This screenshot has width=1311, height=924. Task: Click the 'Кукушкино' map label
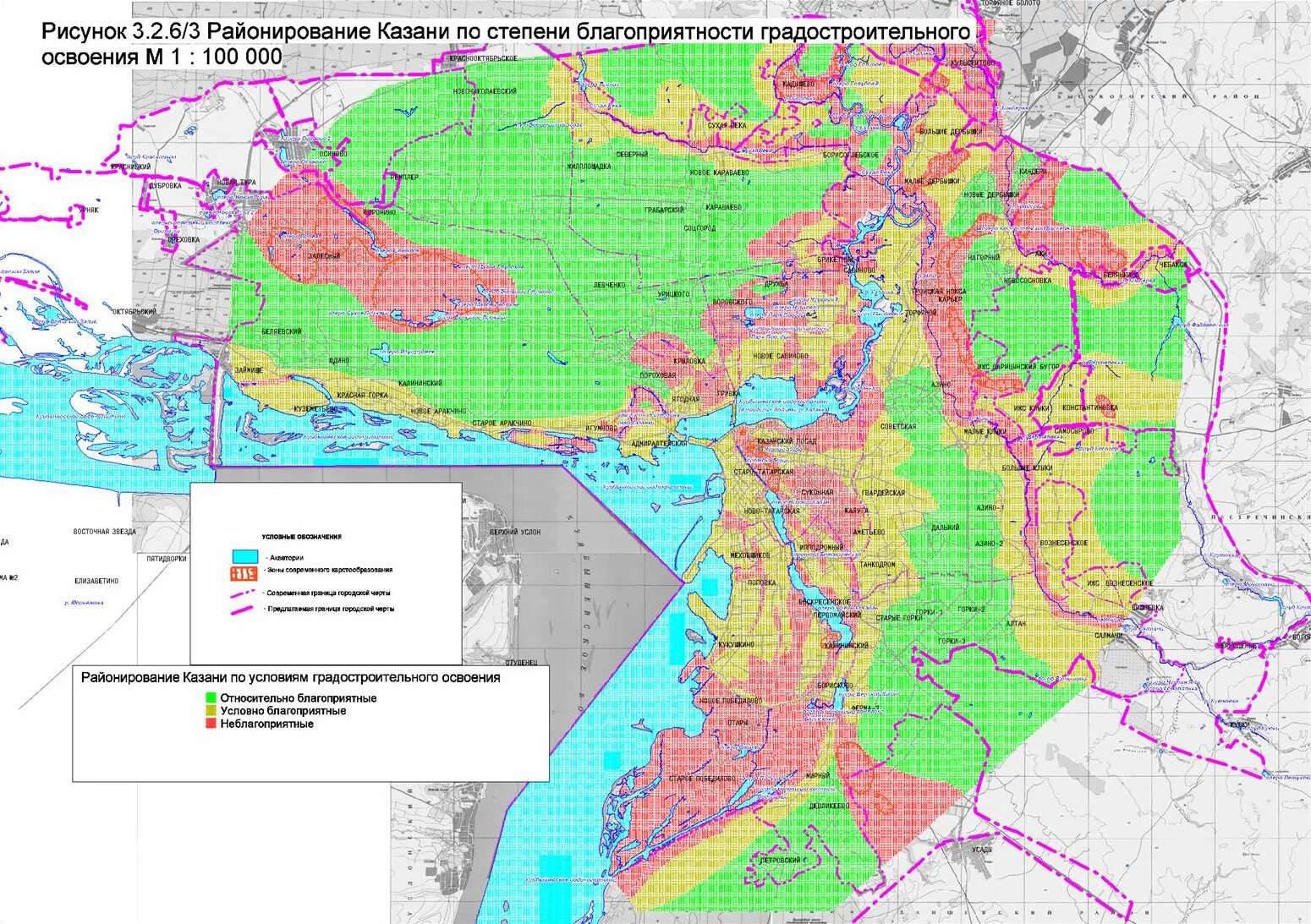click(x=736, y=644)
